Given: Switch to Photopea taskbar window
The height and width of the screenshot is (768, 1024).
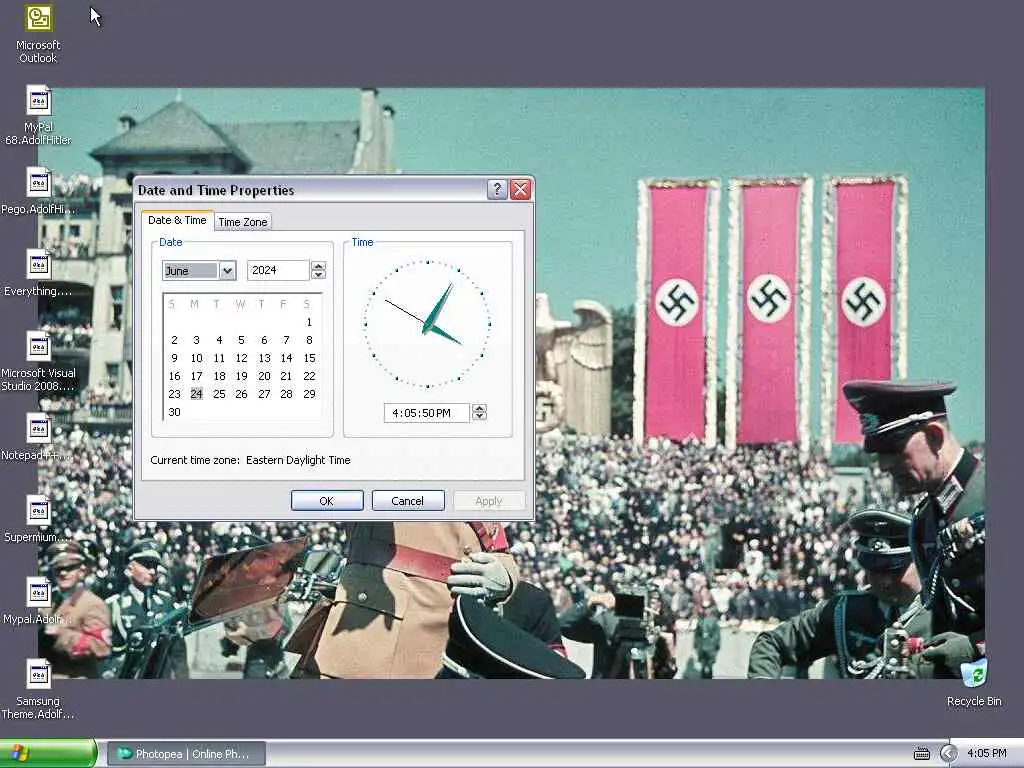Looking at the screenshot, I should 186,754.
